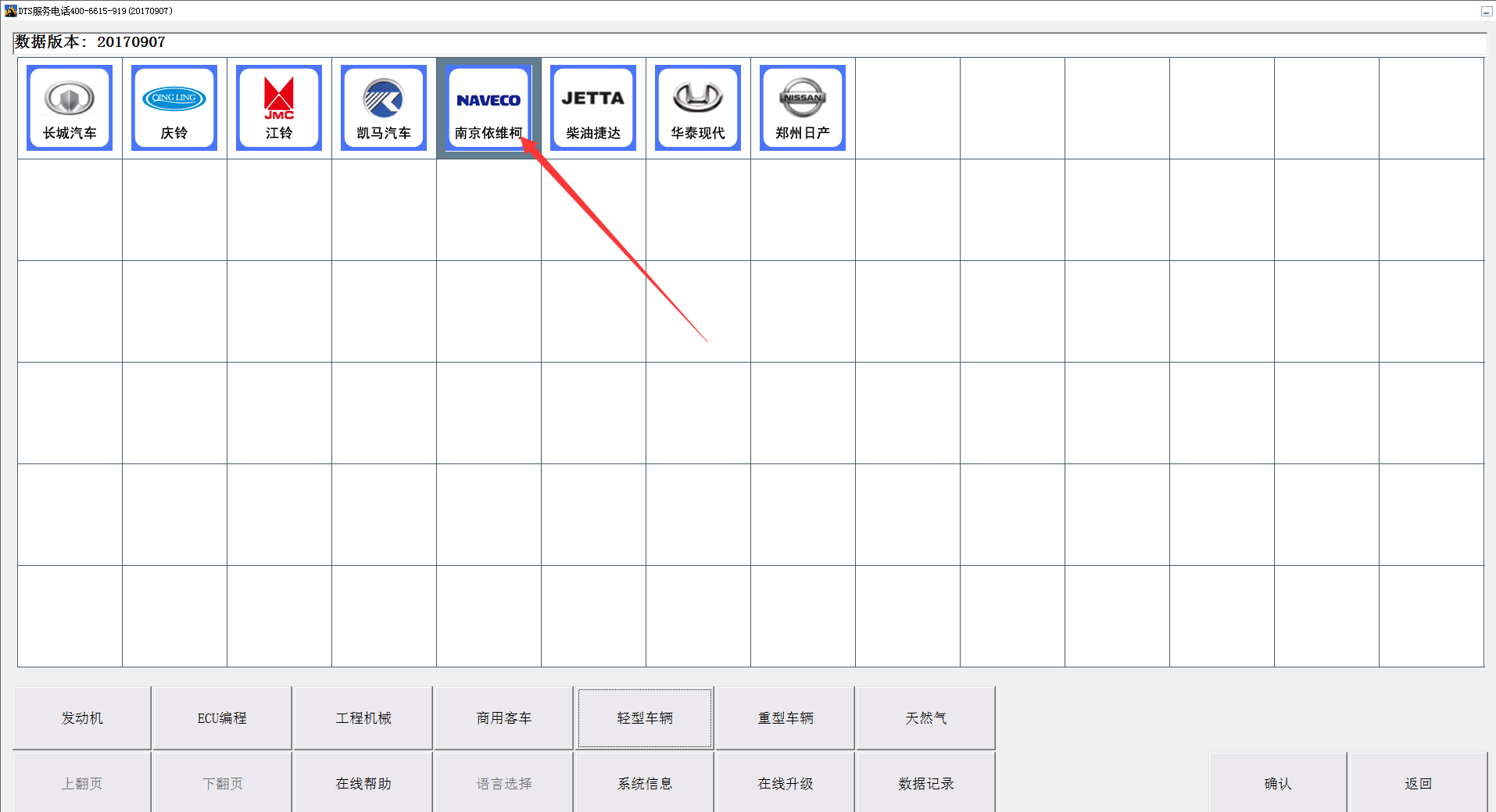Open 语言选择 language selection
This screenshot has height=812, width=1496.
point(504,783)
